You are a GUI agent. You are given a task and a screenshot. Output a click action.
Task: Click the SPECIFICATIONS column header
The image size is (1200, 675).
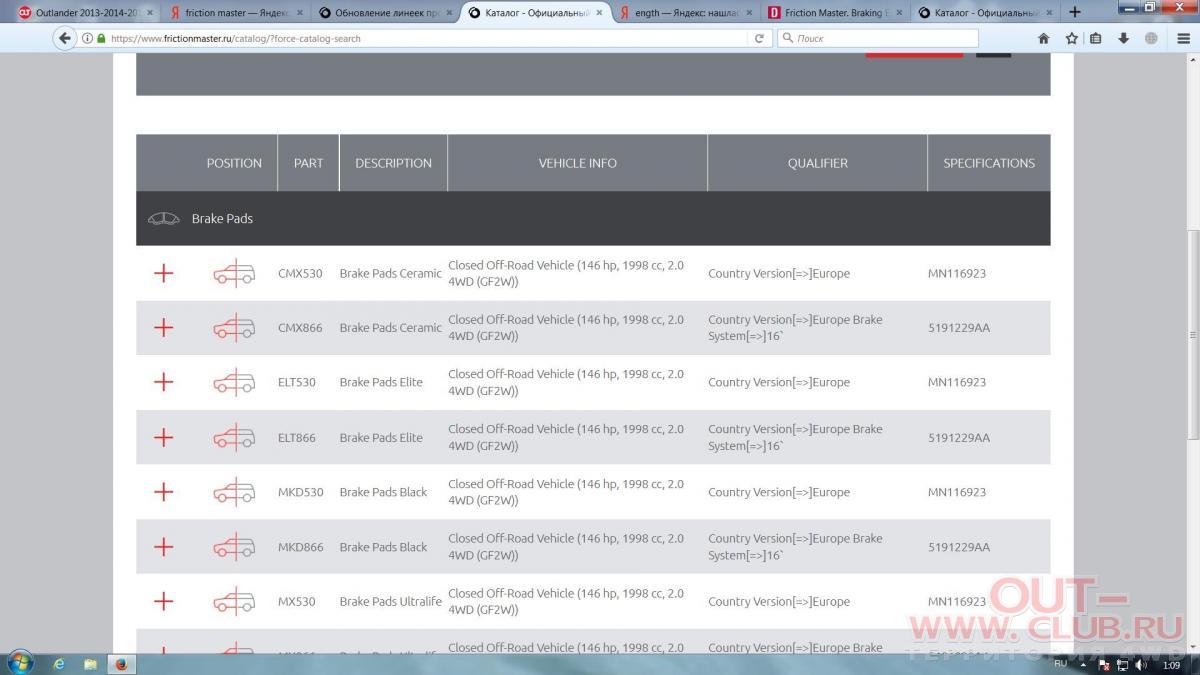pos(989,163)
